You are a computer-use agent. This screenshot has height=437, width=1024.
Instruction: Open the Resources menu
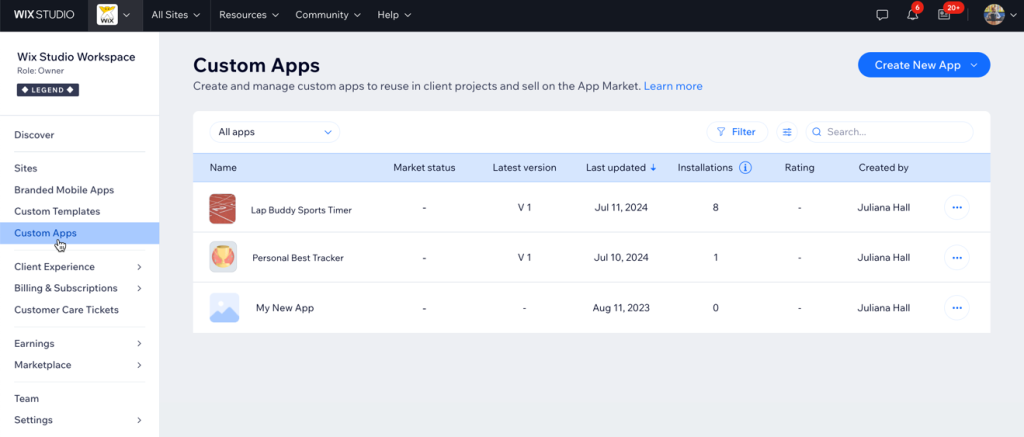[x=249, y=14]
